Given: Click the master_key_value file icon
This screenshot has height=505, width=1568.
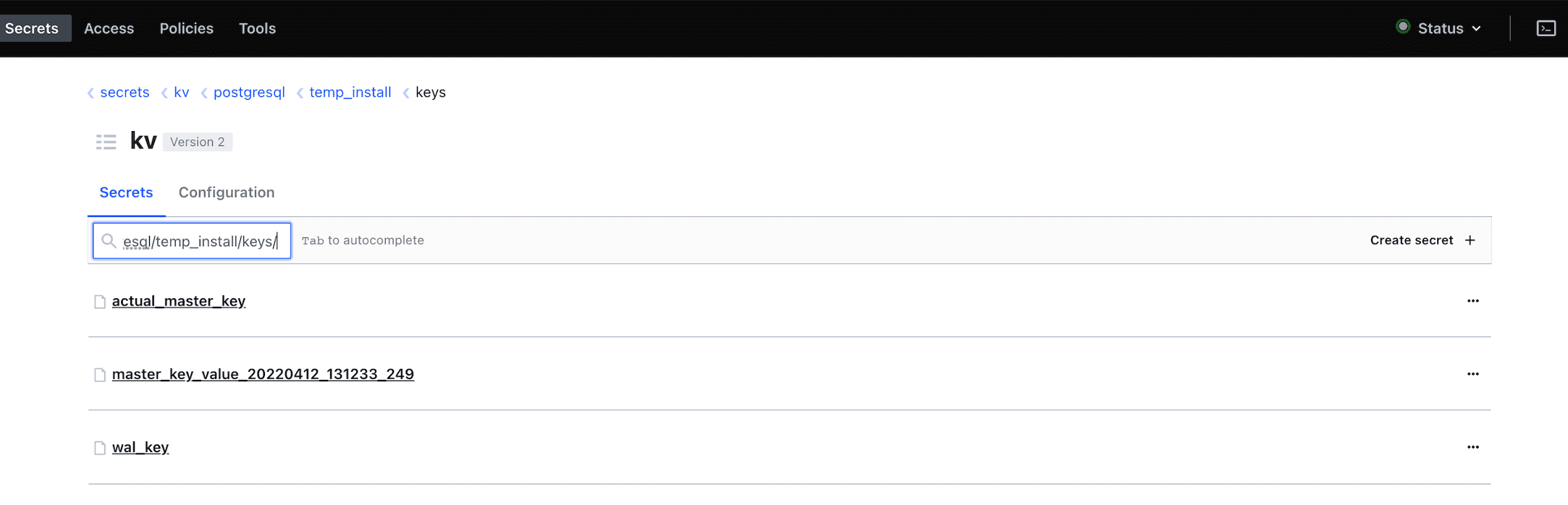Looking at the screenshot, I should (x=100, y=375).
